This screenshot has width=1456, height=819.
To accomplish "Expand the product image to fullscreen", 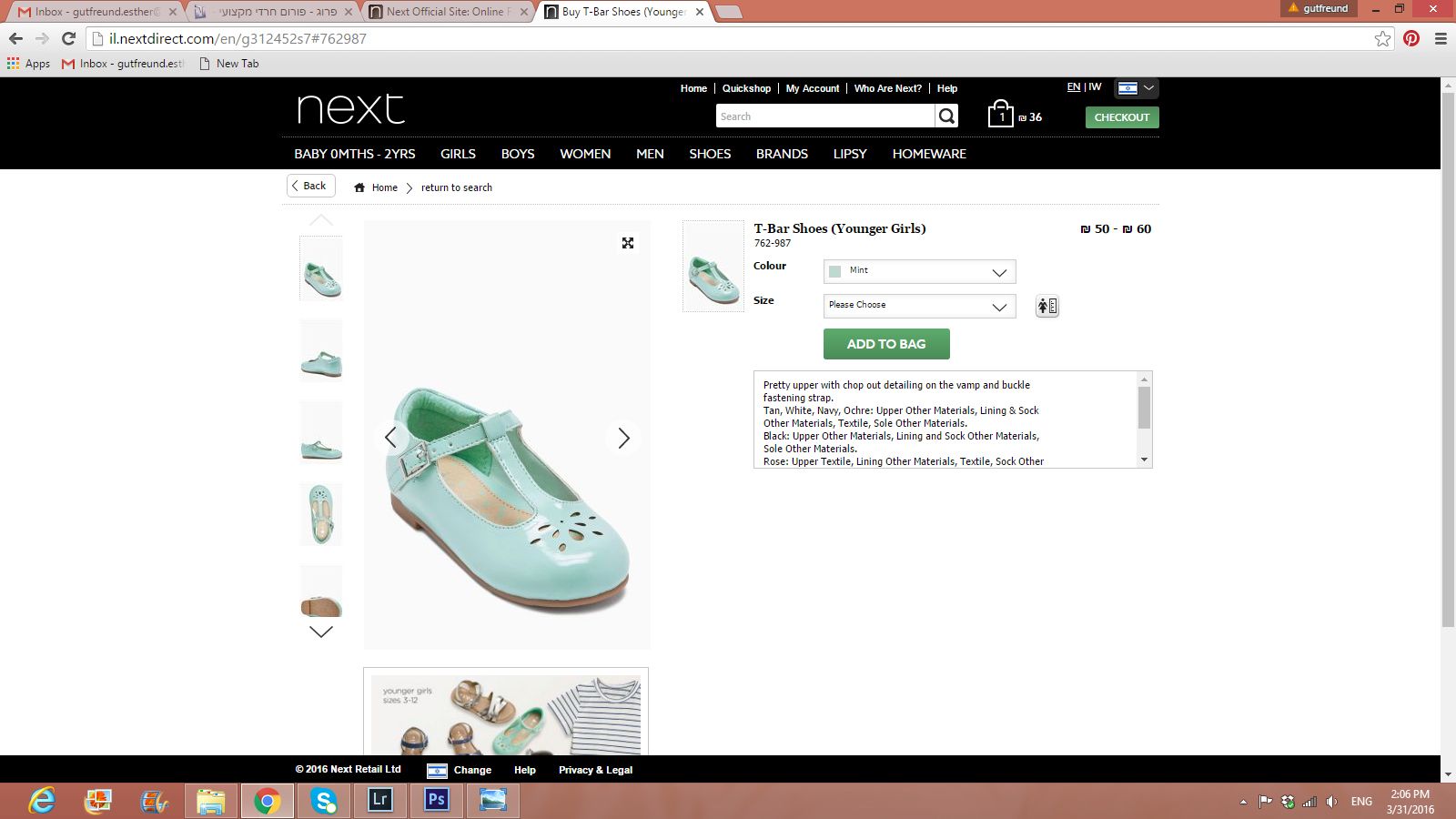I will pos(628,243).
